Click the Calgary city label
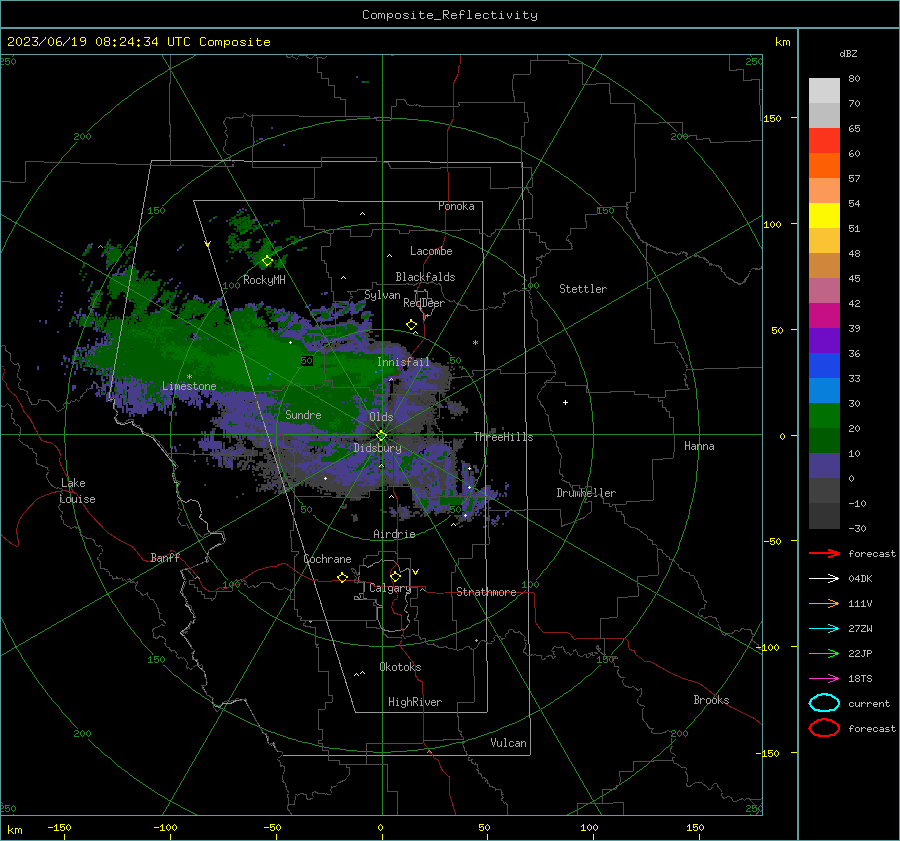 pos(390,588)
